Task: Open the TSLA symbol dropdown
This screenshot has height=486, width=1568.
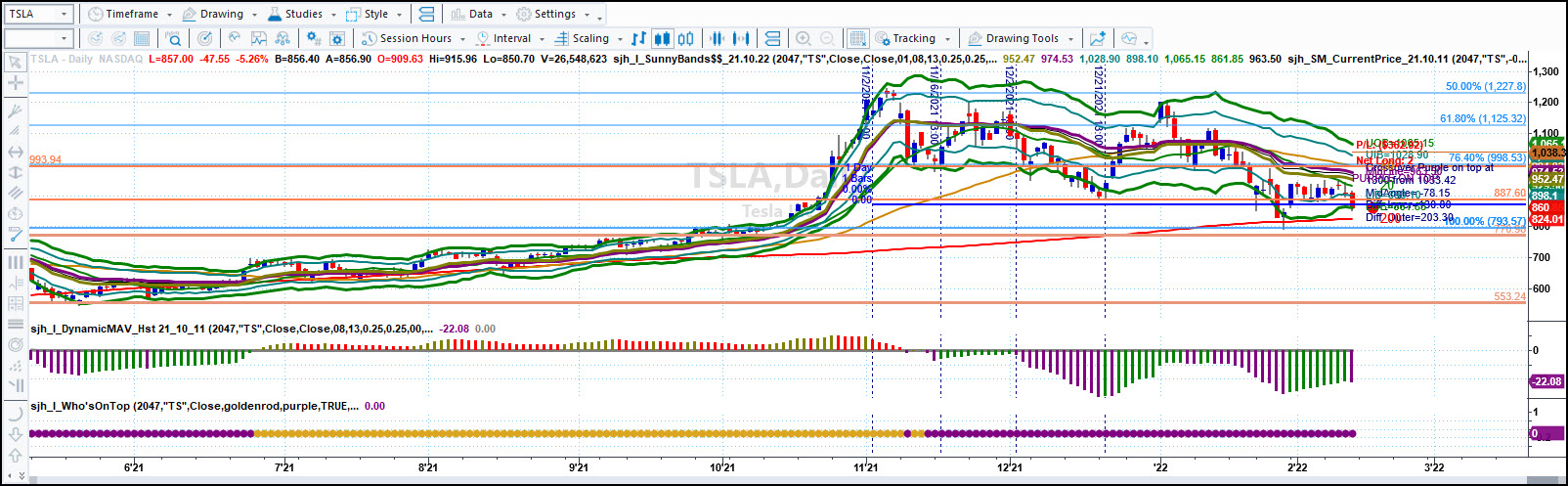Action: [65, 14]
